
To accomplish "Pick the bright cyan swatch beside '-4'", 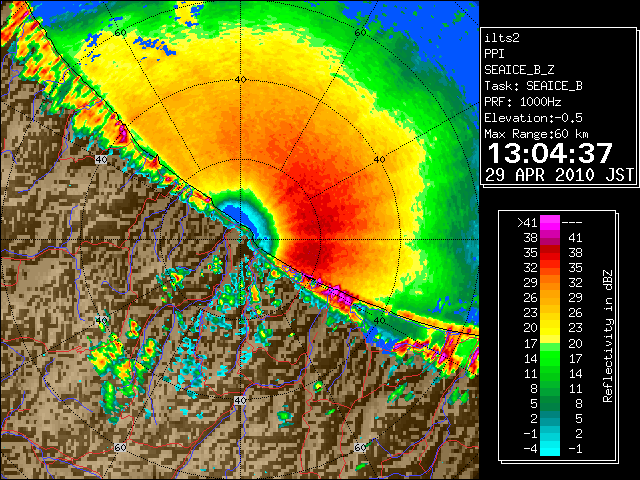I will coord(550,448).
